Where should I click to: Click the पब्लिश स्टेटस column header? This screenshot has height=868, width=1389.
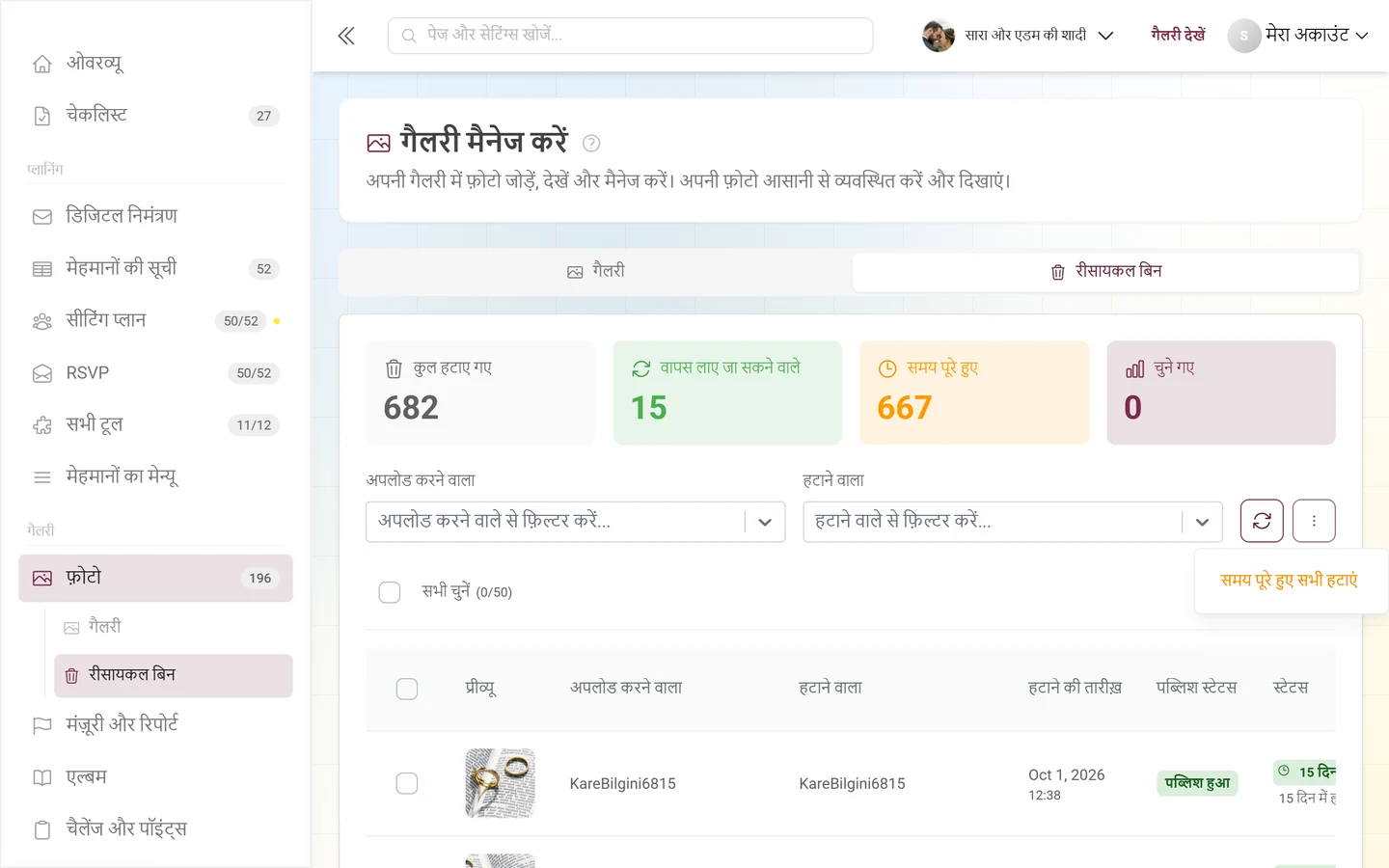point(1196,688)
